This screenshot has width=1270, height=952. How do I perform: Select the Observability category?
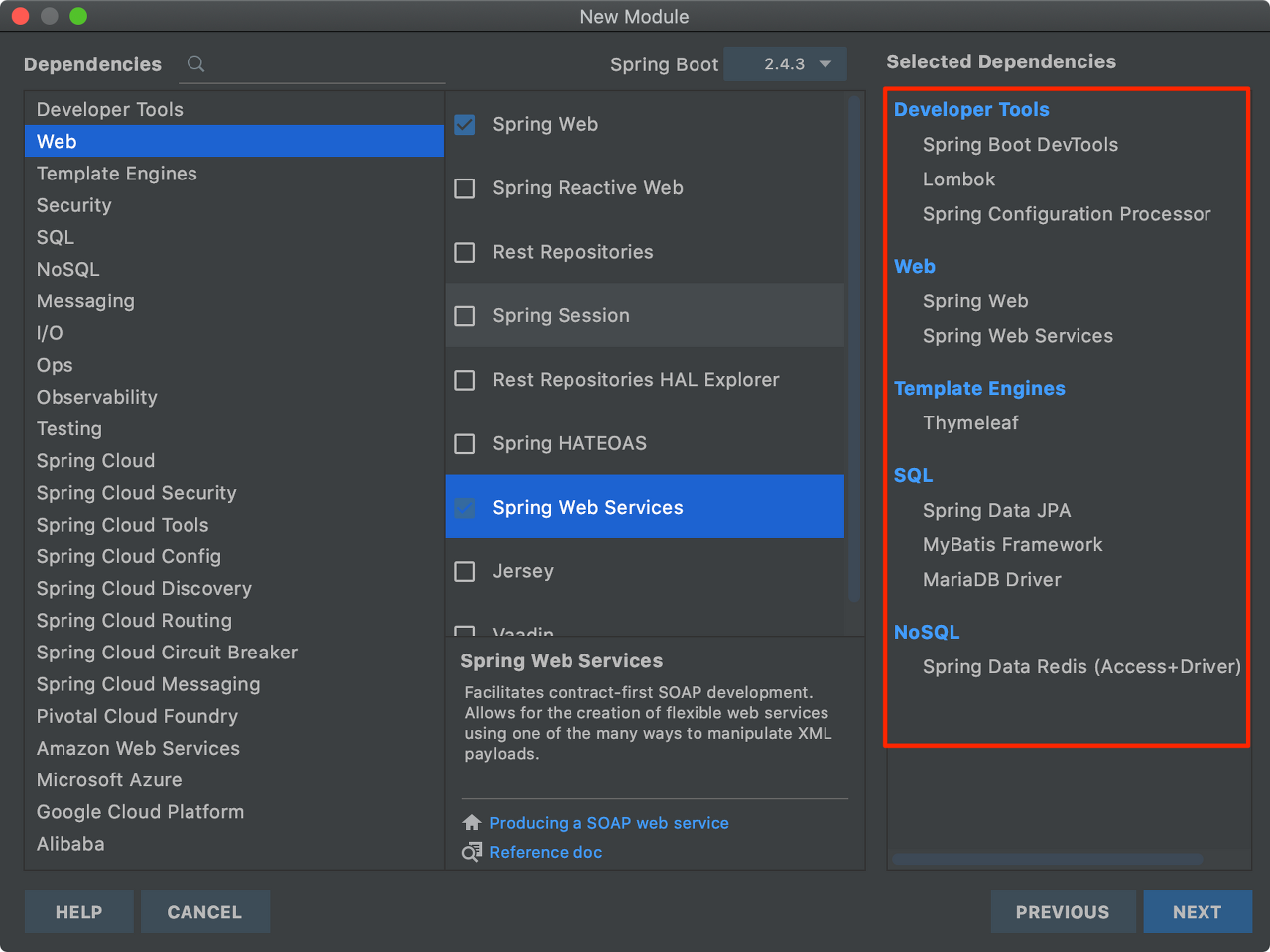tap(234, 397)
